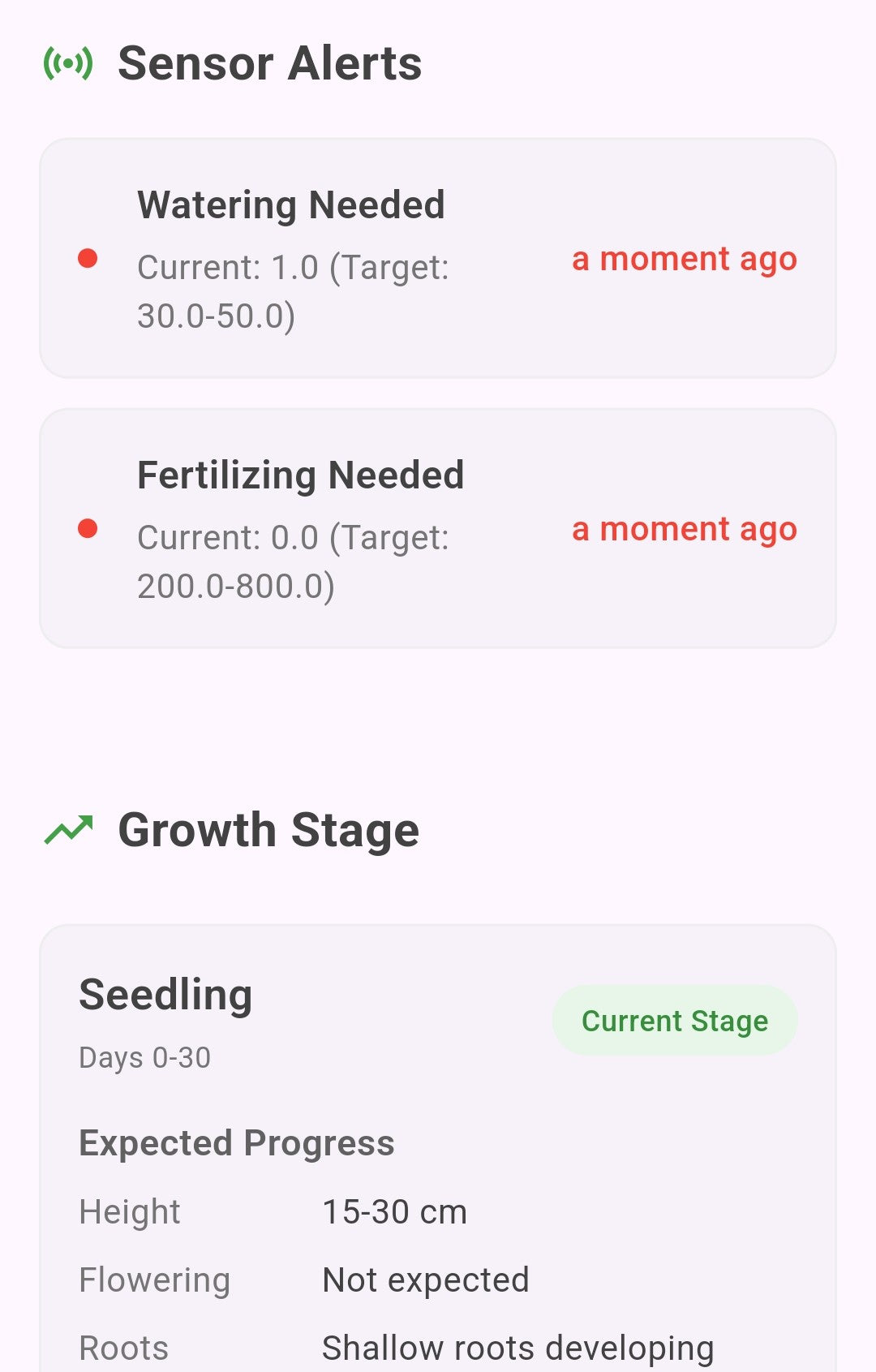
Task: Click the watering alert's 'a moment ago' timestamp
Action: tap(685, 259)
